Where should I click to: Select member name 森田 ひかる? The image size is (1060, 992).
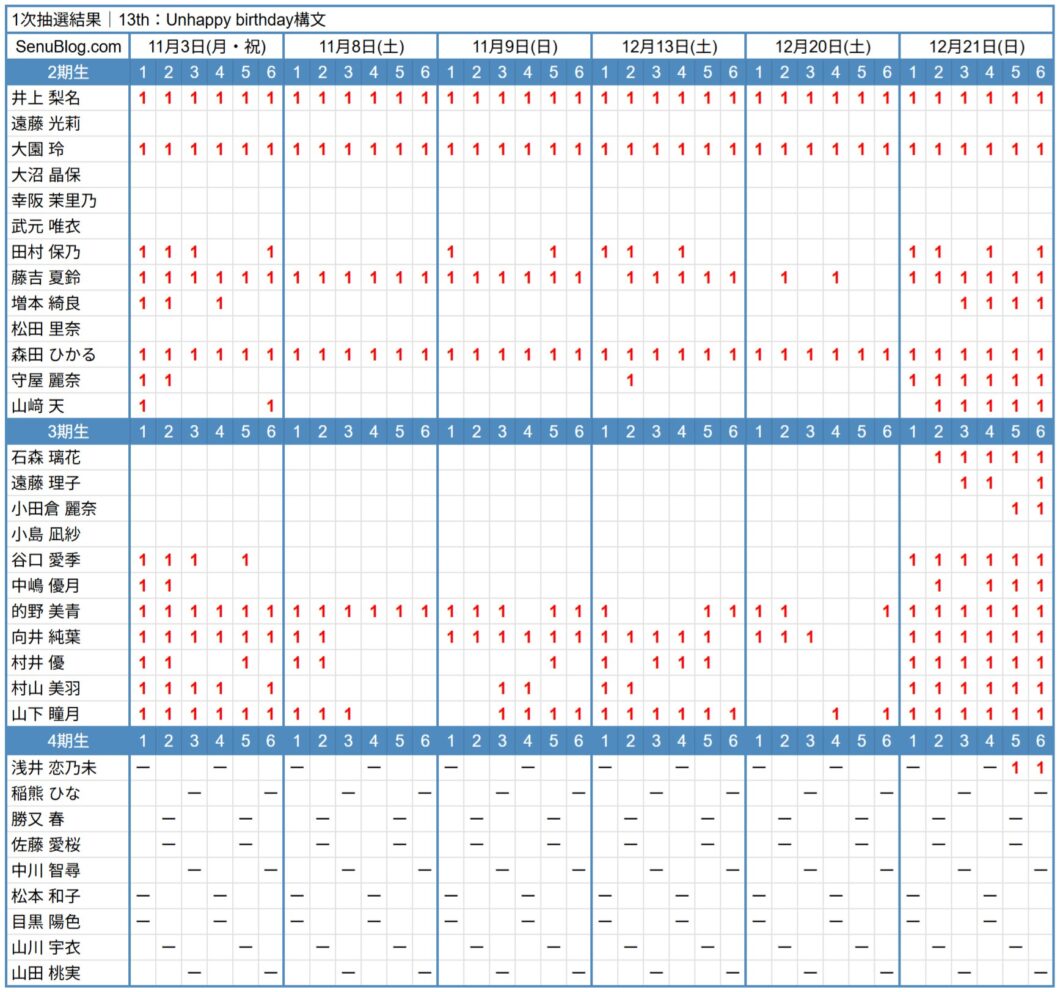point(54,354)
